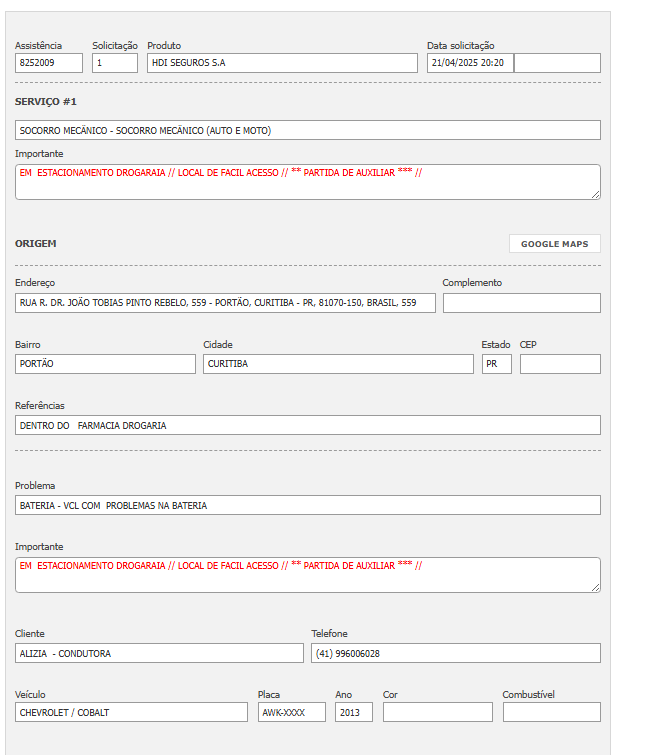
Task: Click the empty CEP field
Action: (560, 364)
